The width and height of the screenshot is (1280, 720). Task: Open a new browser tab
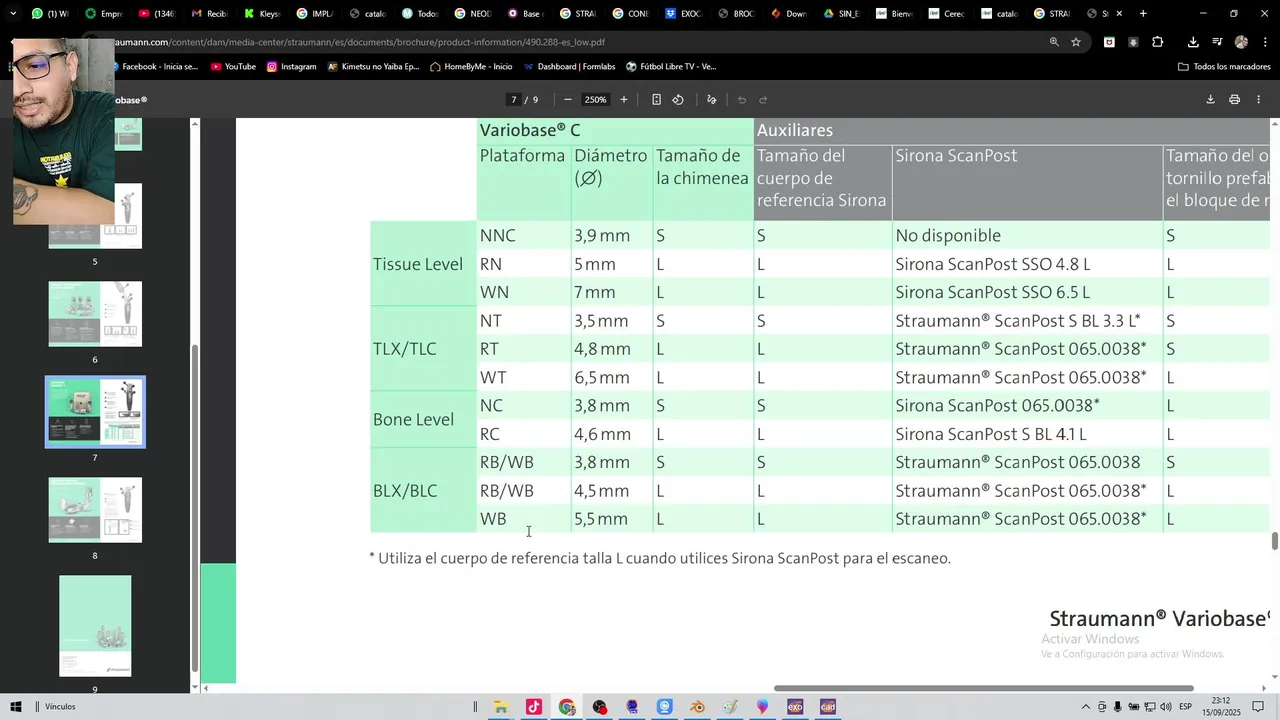(1143, 14)
